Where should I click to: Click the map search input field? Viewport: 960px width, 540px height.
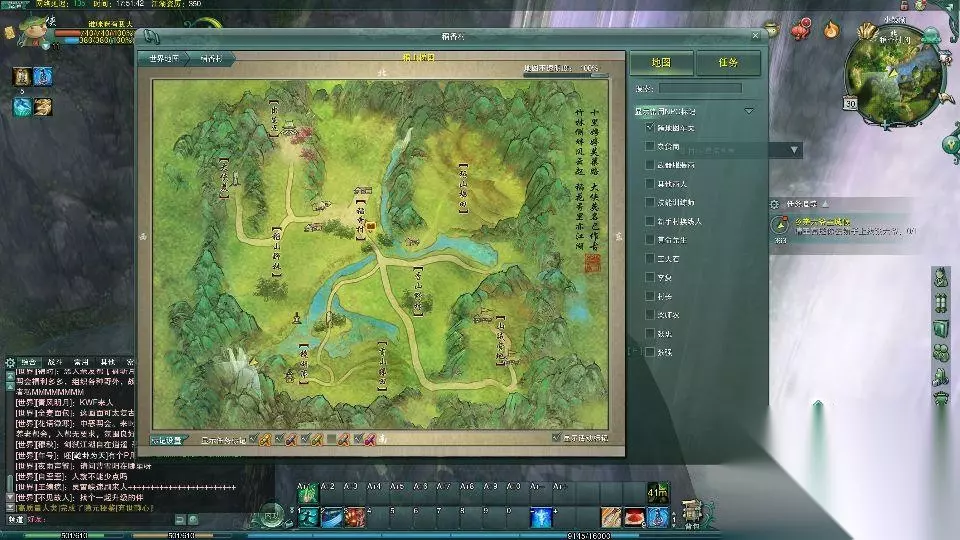[x=700, y=89]
